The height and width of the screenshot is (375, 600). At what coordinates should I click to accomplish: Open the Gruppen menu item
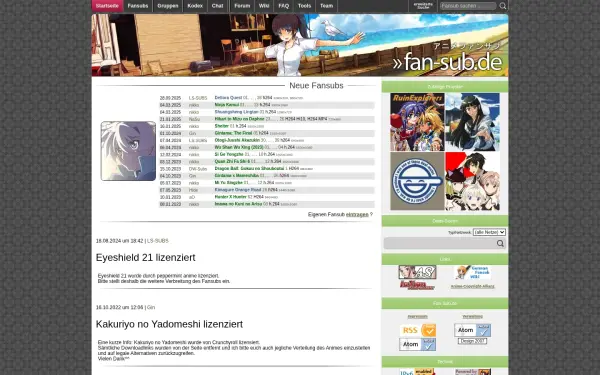(x=168, y=6)
